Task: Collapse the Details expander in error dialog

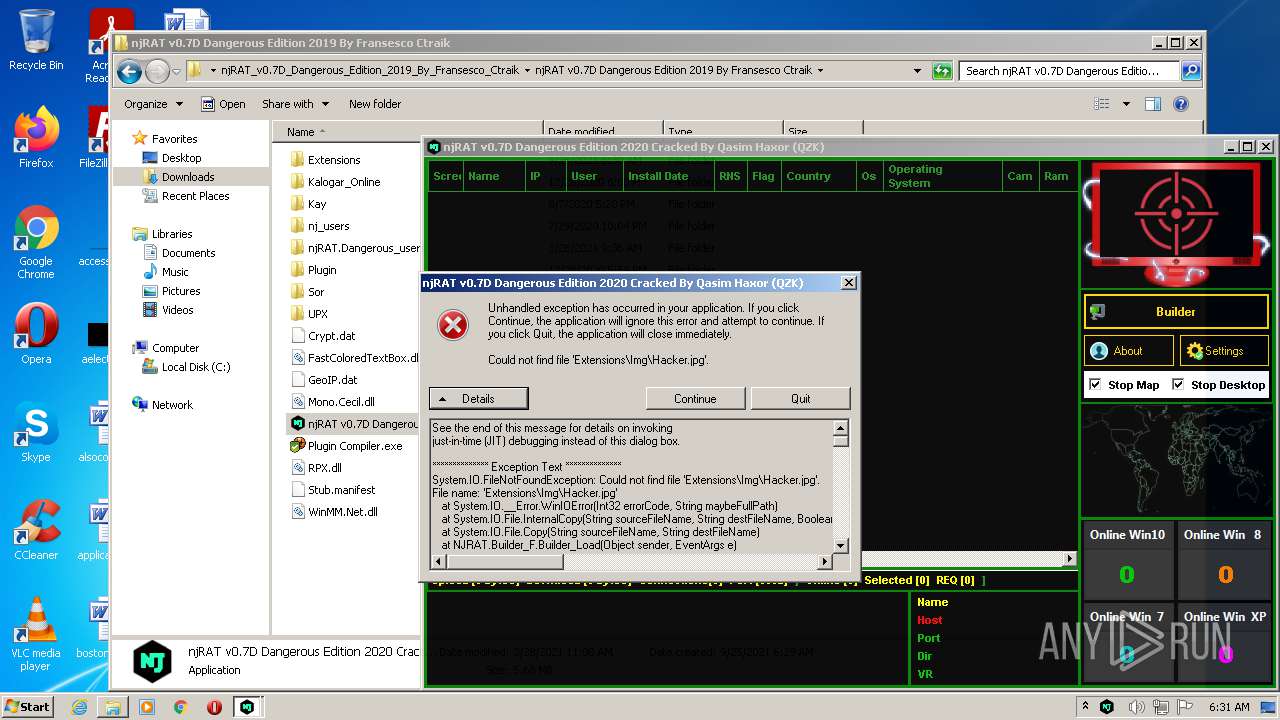Action: pos(478,399)
